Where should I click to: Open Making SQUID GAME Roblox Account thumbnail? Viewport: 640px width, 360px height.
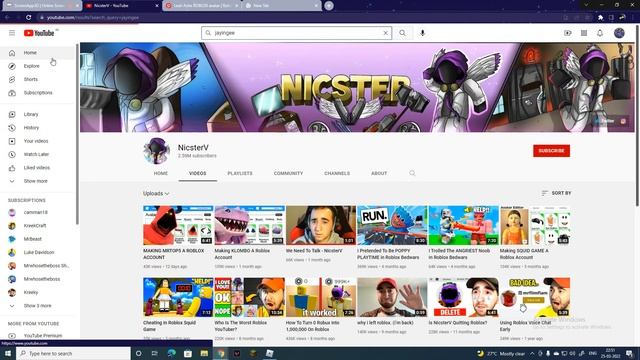coord(535,225)
